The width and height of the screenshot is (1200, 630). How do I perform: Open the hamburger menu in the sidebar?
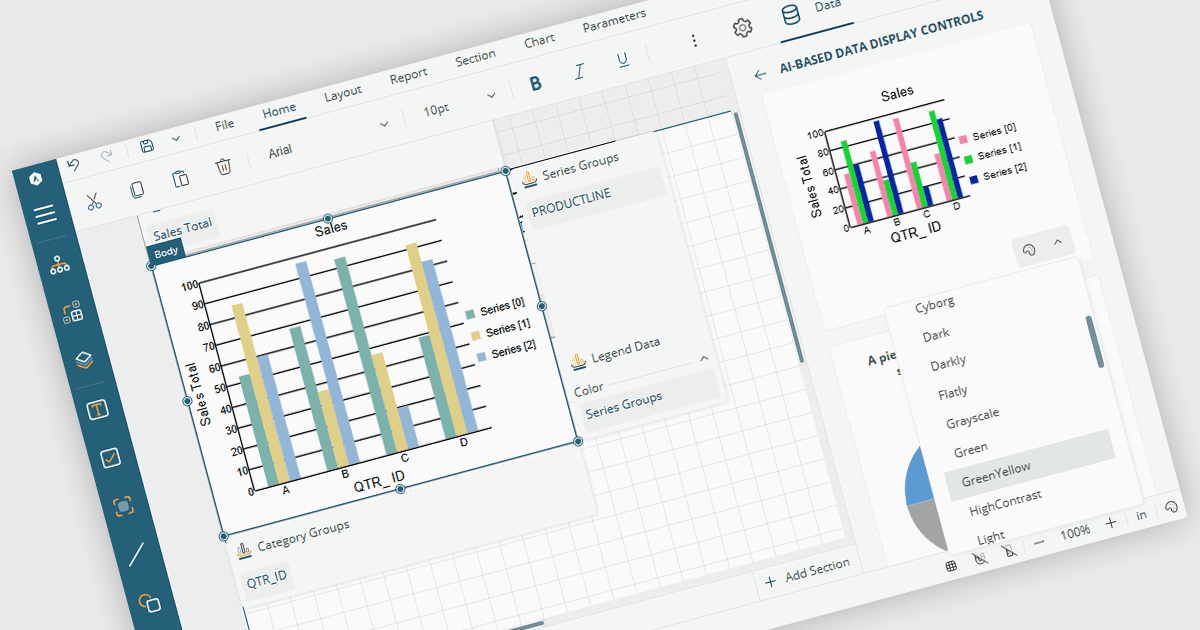click(45, 215)
